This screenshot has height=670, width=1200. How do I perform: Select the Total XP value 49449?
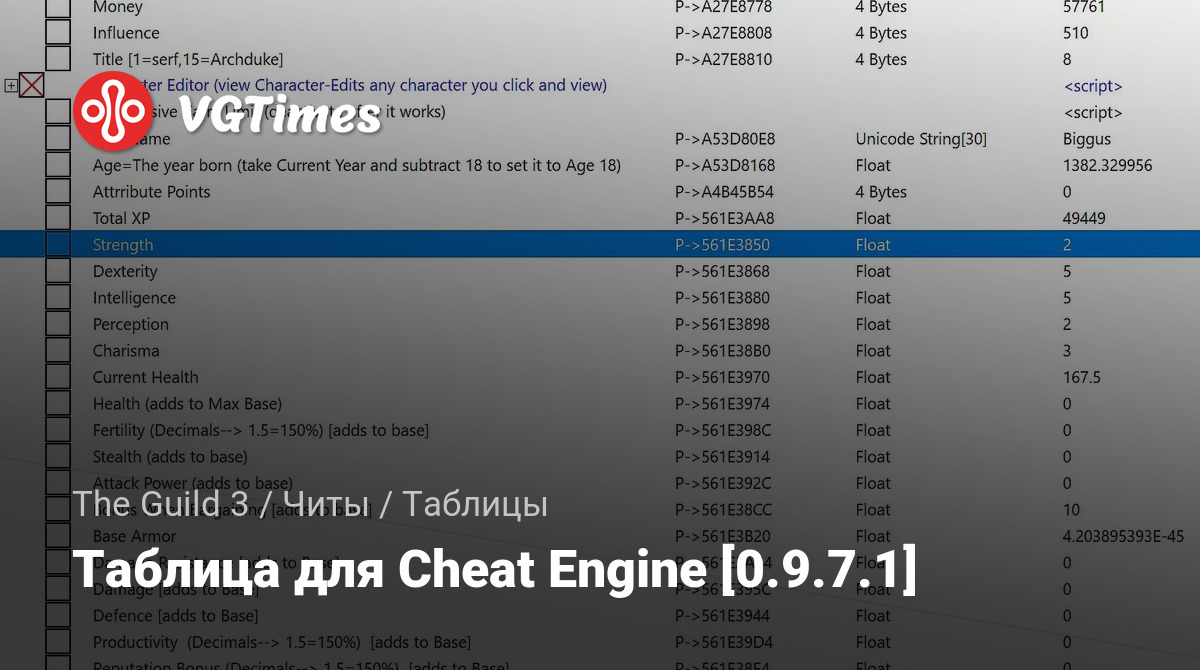[x=1085, y=218]
